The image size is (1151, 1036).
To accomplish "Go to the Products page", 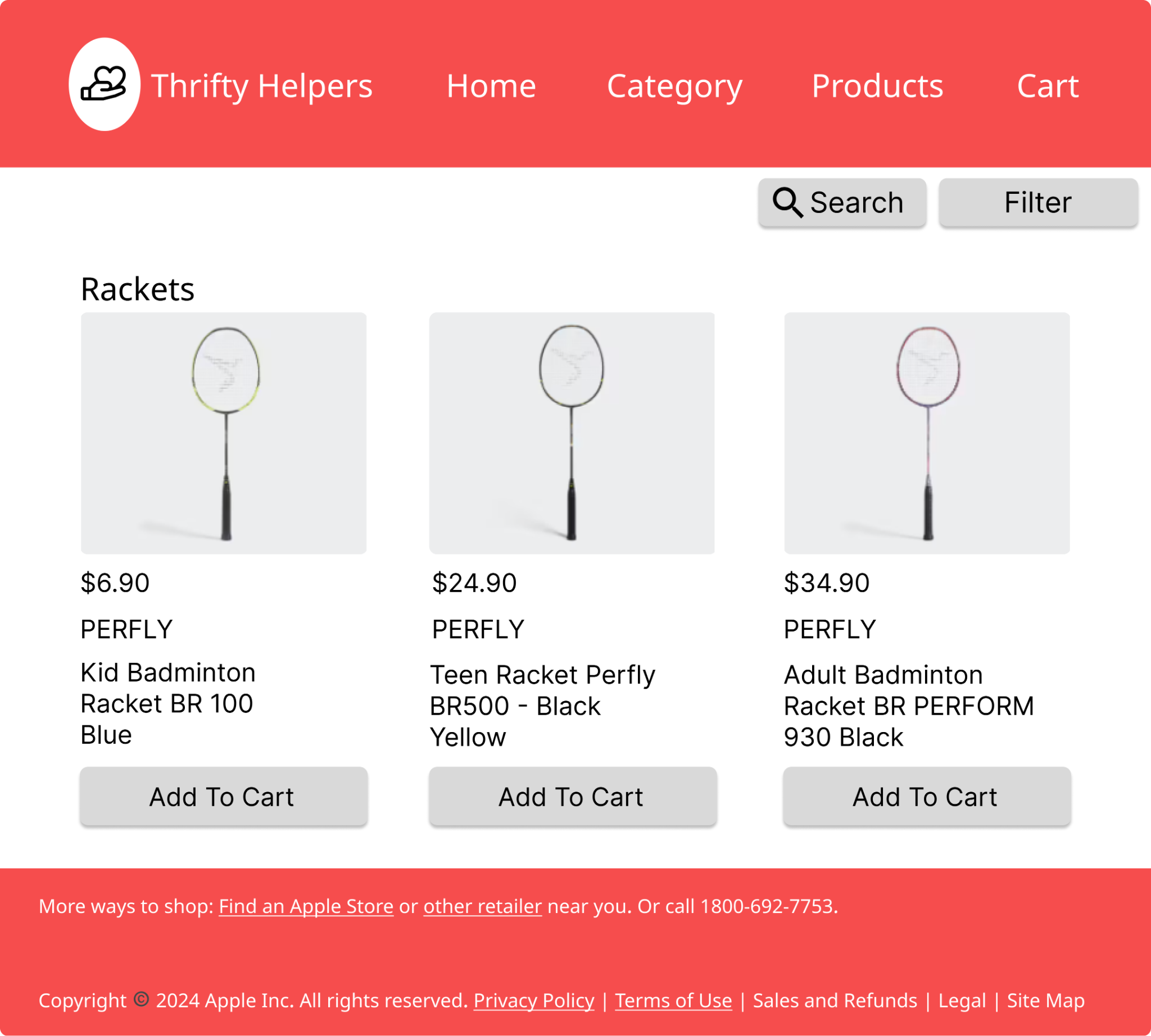I will [x=877, y=86].
